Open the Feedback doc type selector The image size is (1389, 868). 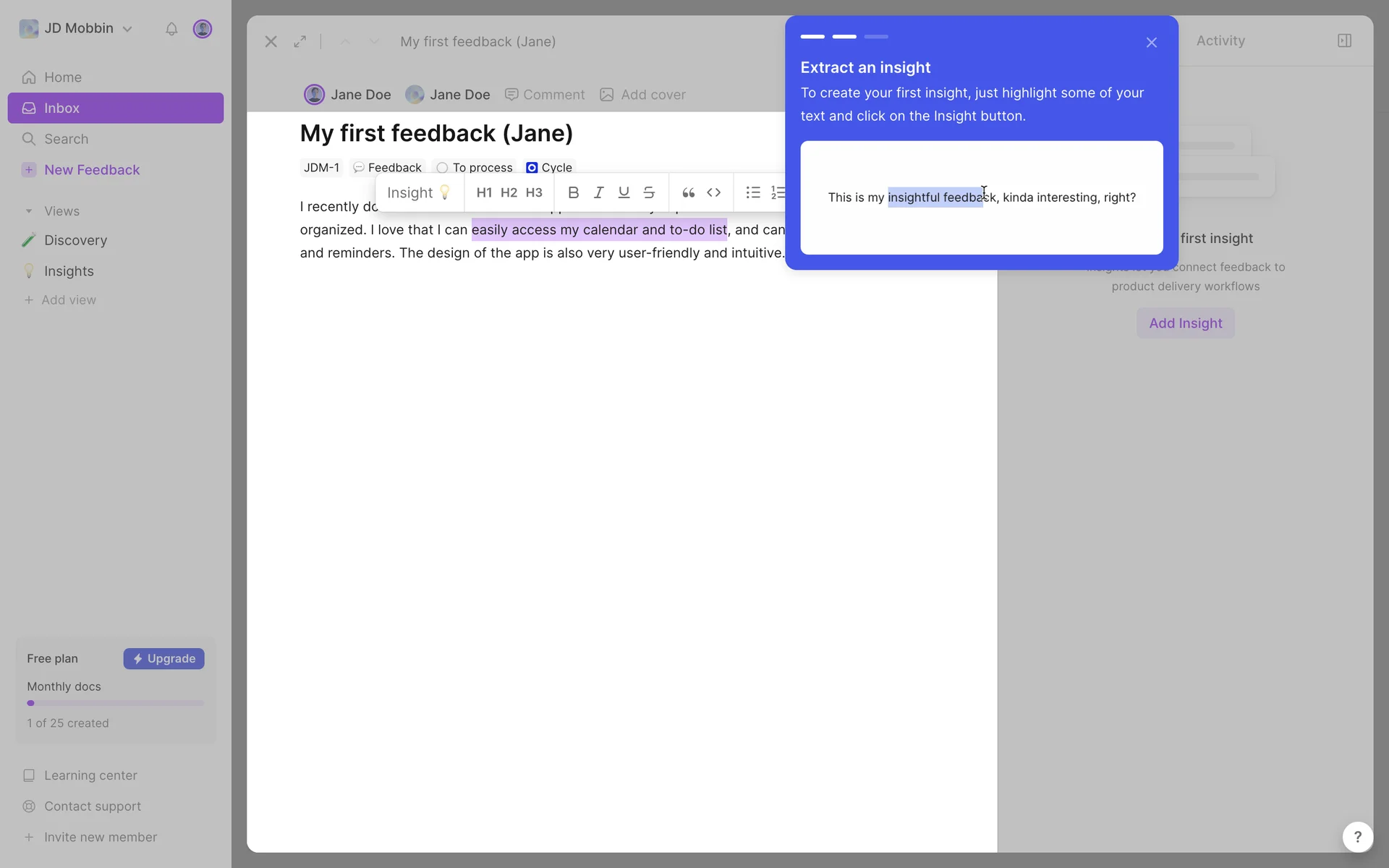pyautogui.click(x=387, y=168)
